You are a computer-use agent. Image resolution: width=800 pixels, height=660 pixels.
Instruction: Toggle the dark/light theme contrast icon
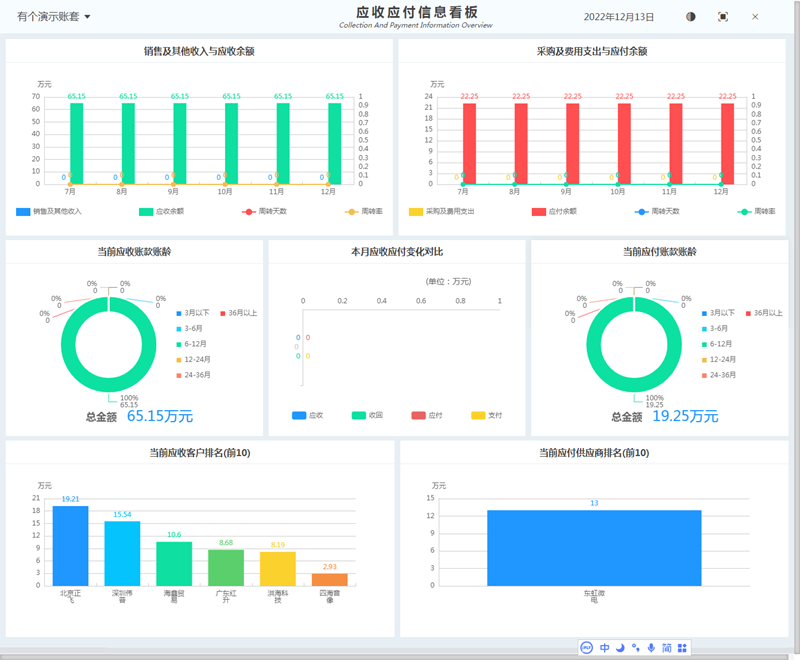691,17
